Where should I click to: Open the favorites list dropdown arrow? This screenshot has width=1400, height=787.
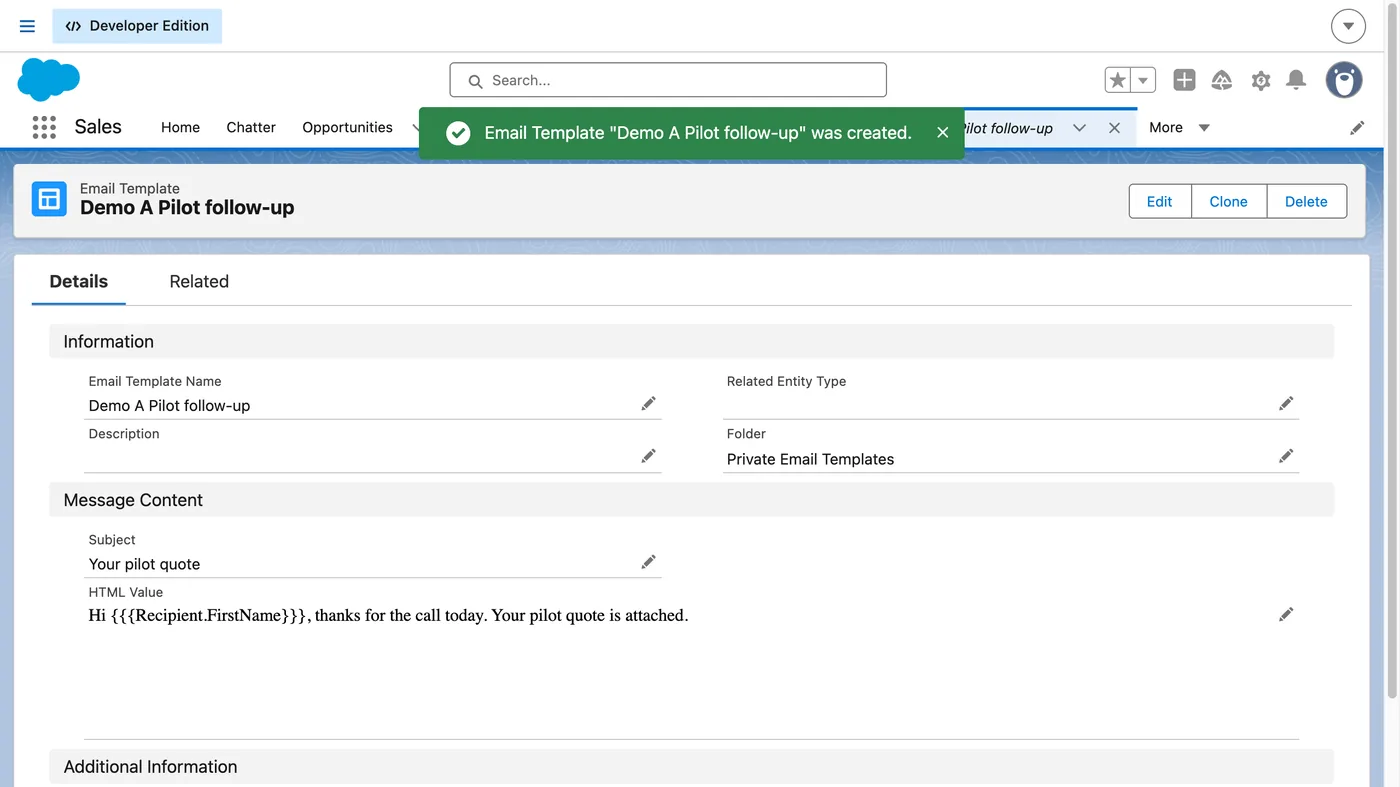tap(1143, 80)
